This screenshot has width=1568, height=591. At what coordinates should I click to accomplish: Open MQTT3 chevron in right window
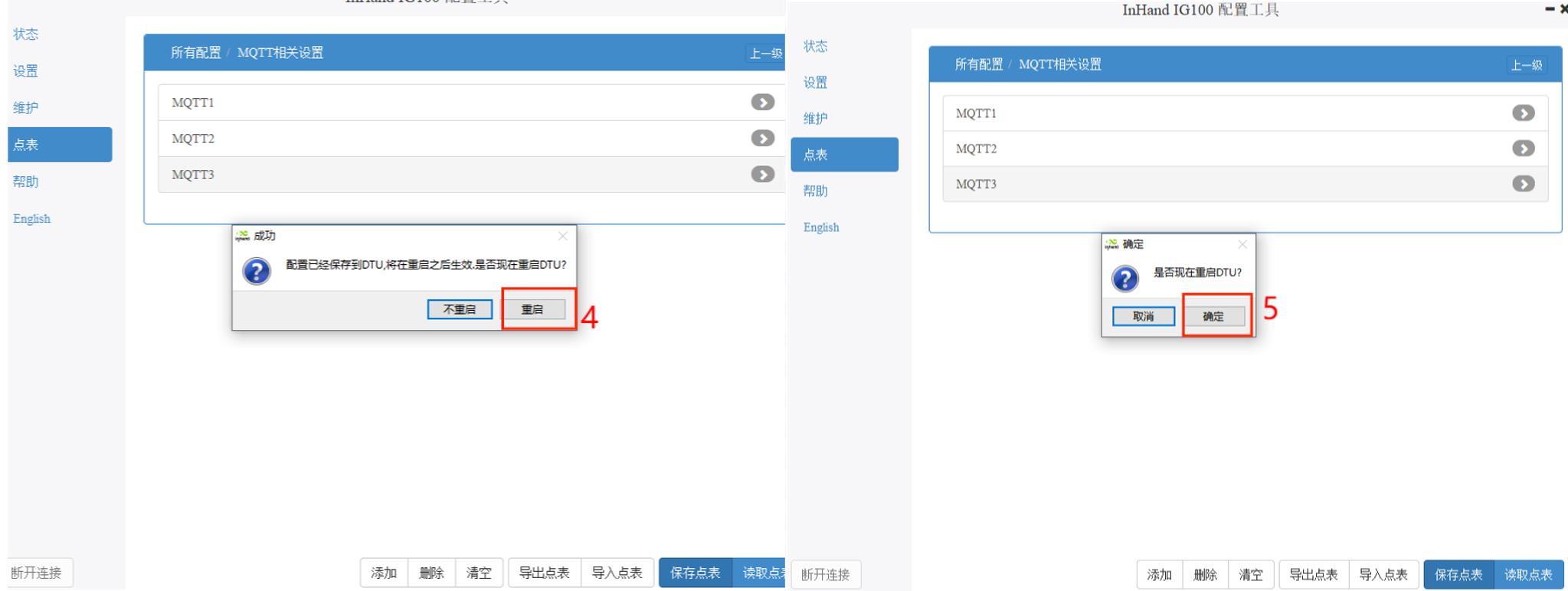1523,184
